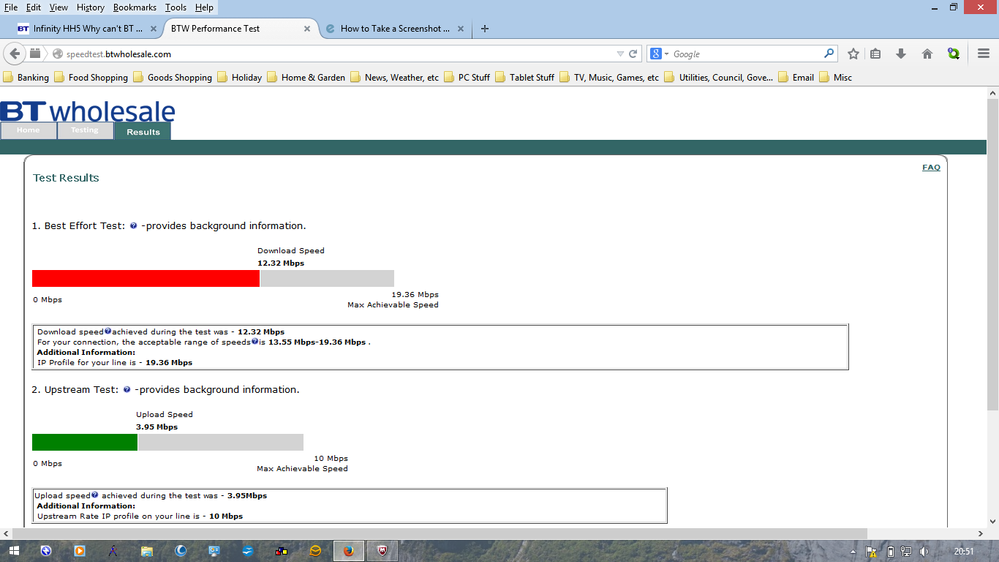999x562 pixels.
Task: Open the Home & Garden bookmarks folder
Action: pyautogui.click(x=306, y=77)
